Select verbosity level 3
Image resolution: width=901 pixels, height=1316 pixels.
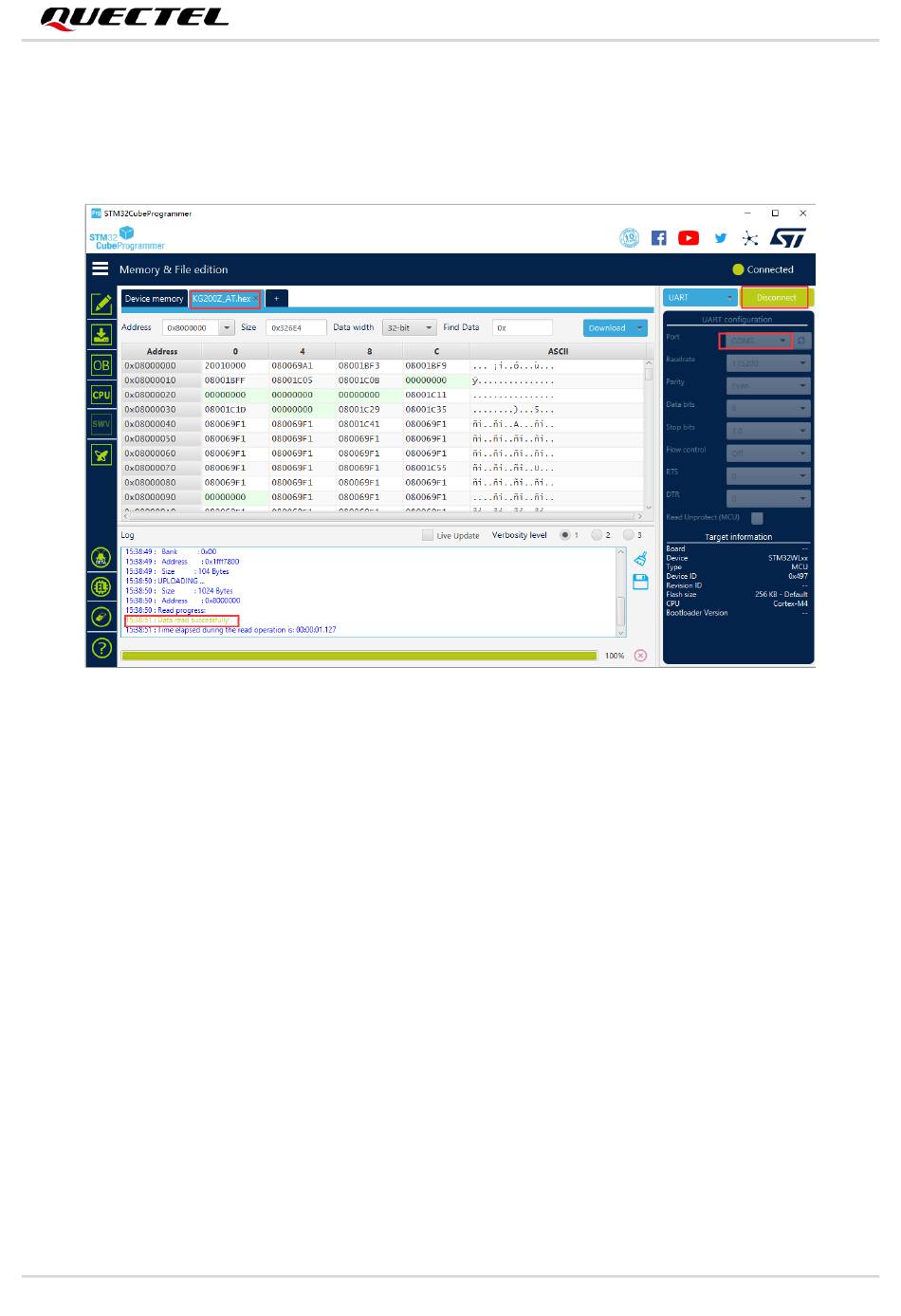[x=628, y=535]
